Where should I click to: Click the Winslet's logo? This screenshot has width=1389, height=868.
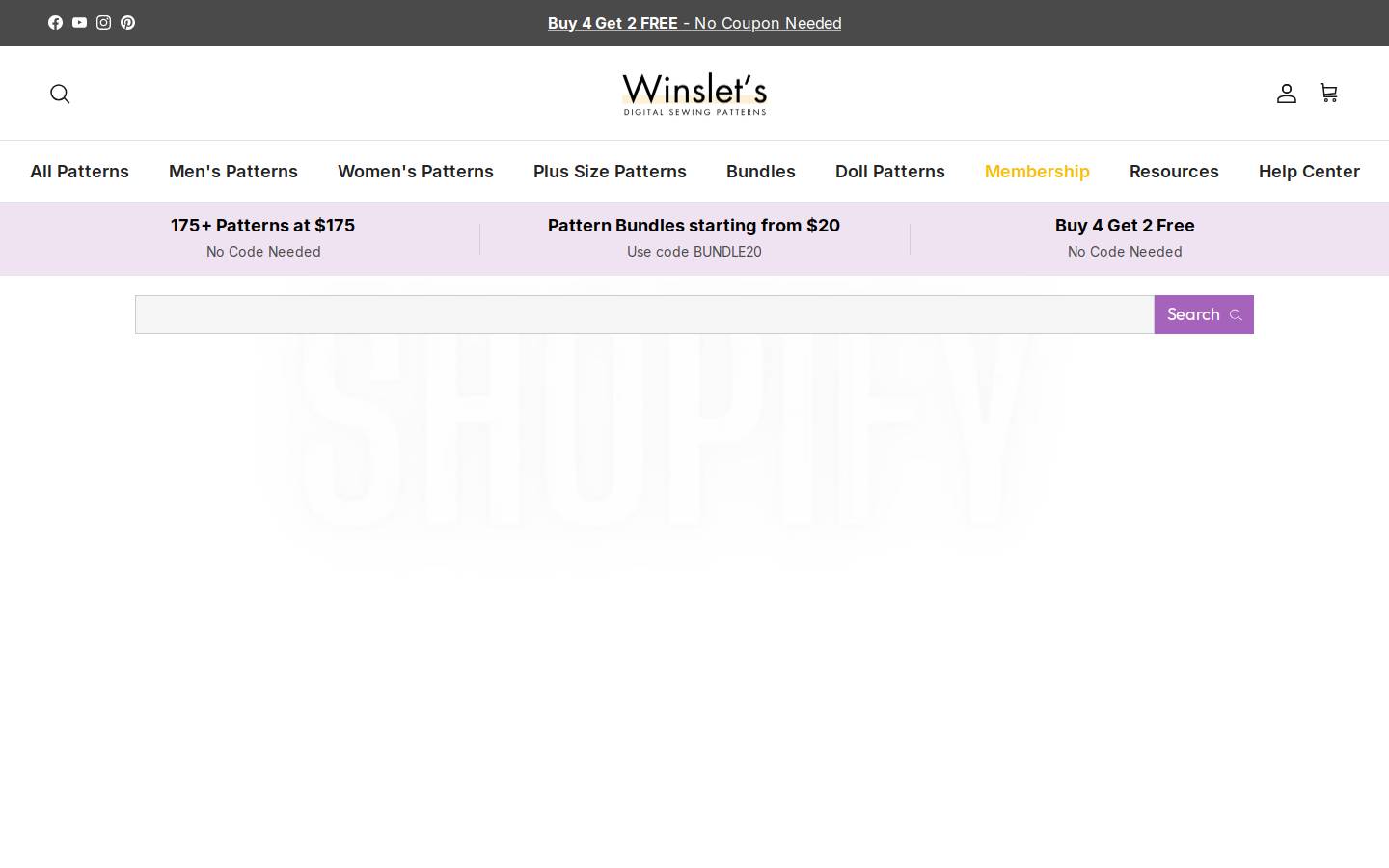point(694,94)
